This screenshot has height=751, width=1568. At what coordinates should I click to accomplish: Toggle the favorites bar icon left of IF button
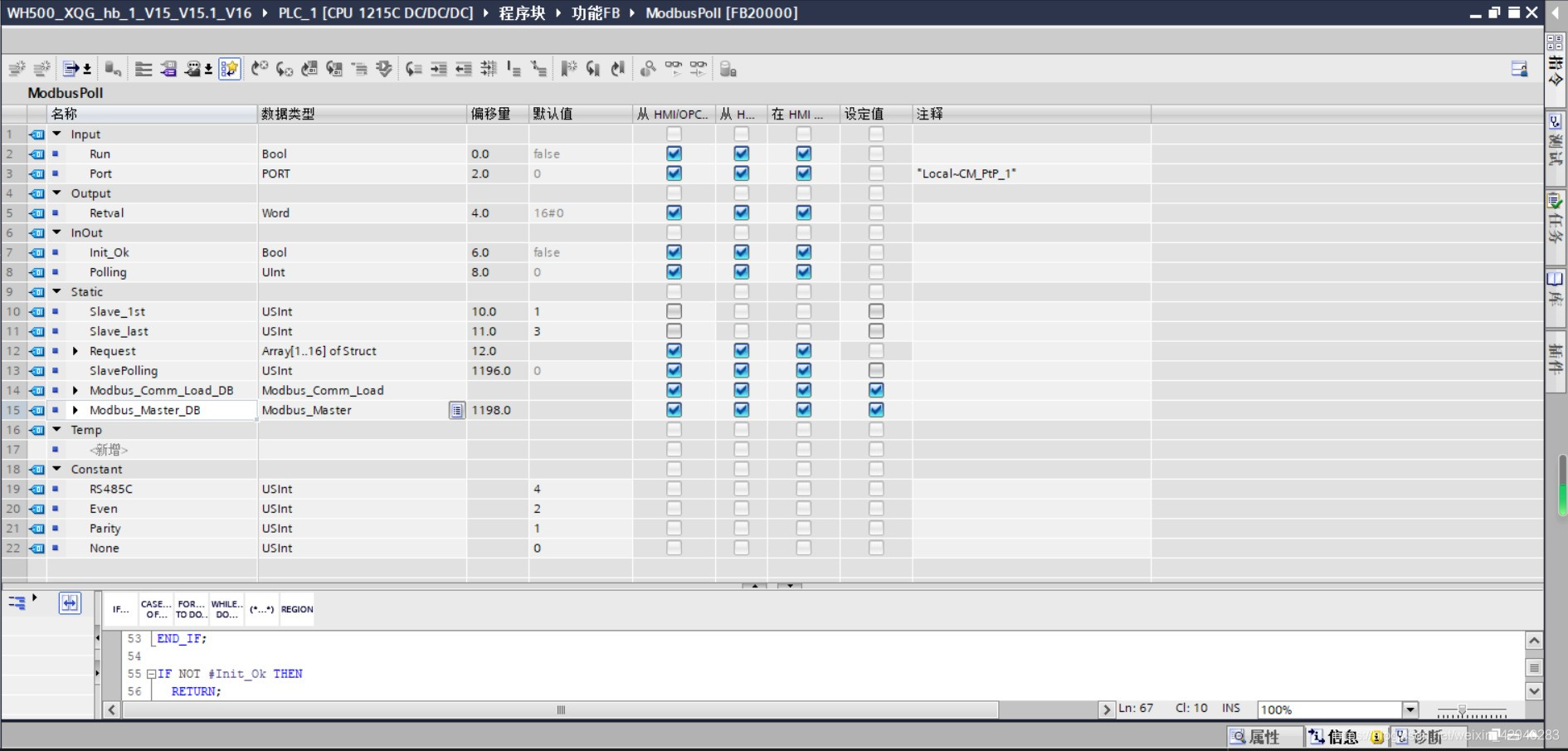point(70,603)
